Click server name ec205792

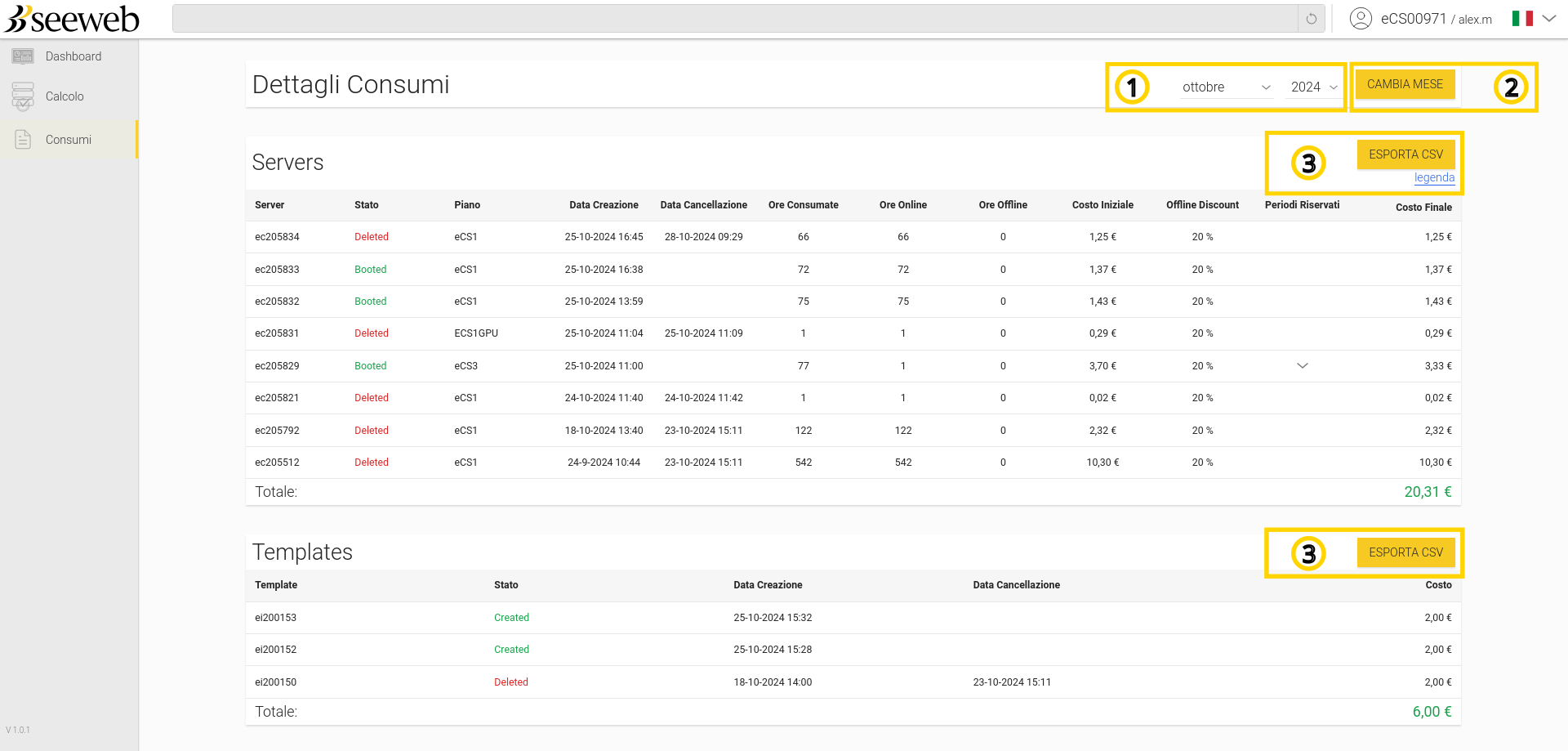tap(277, 431)
